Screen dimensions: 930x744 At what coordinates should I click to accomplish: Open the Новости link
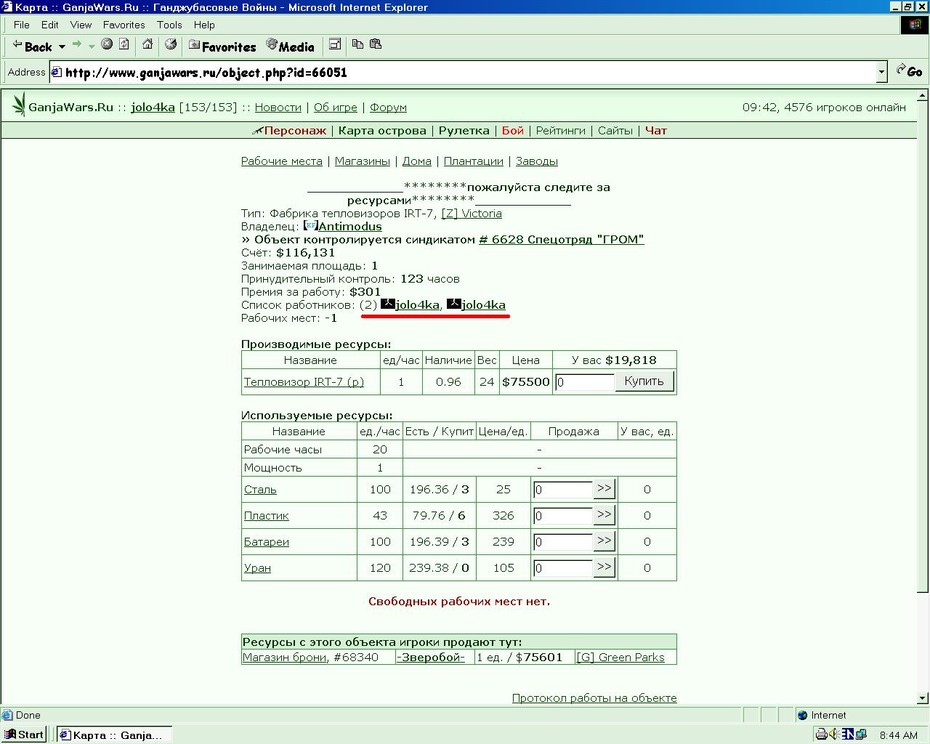278,107
